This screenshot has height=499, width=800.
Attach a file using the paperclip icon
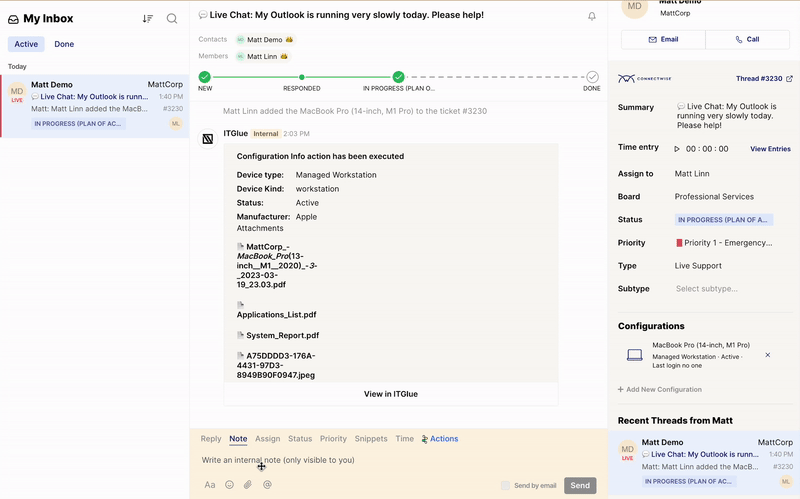point(248,485)
